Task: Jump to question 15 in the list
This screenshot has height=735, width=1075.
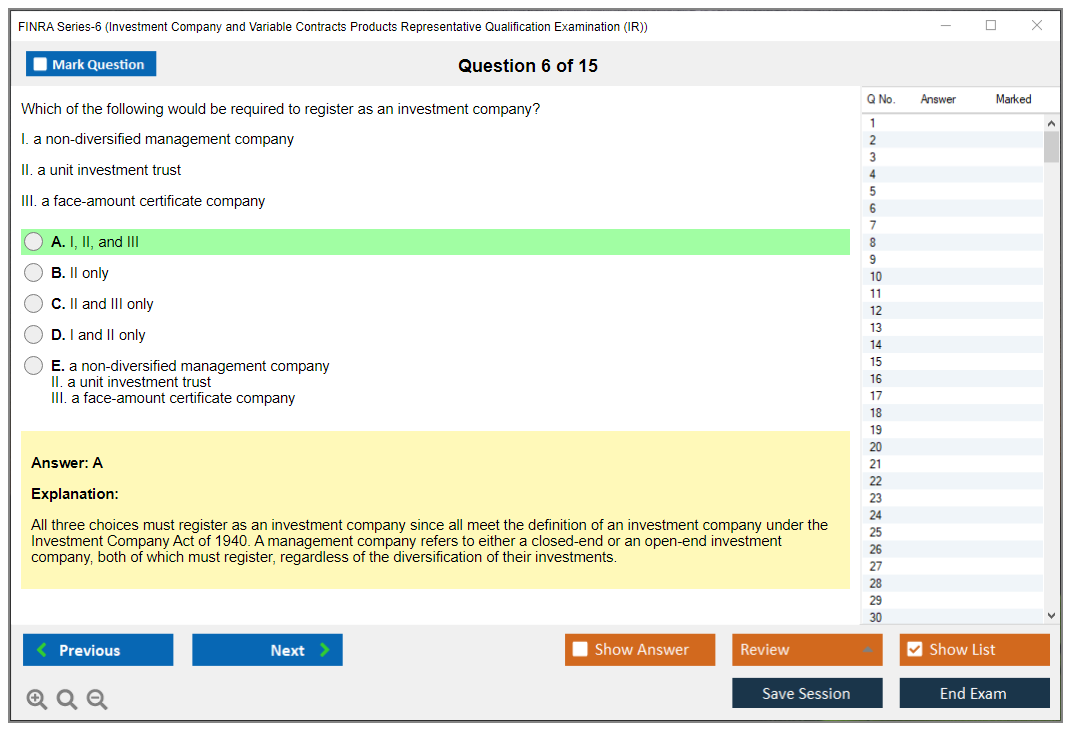Action: coord(876,362)
